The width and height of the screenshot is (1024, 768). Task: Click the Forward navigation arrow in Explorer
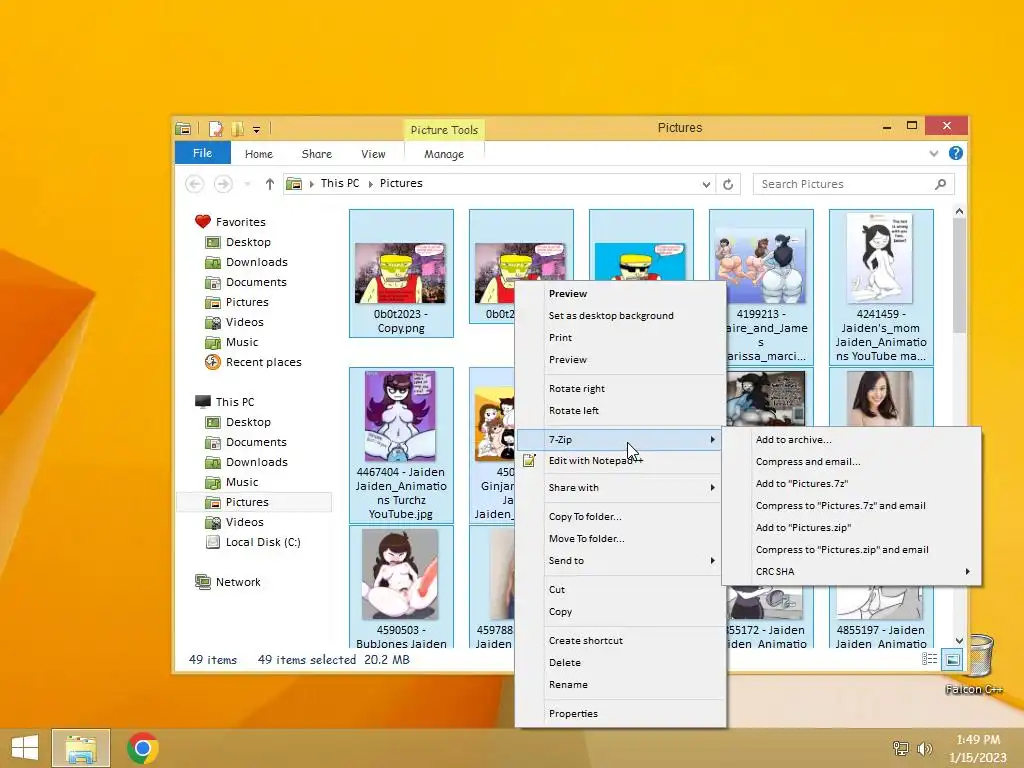click(x=223, y=184)
